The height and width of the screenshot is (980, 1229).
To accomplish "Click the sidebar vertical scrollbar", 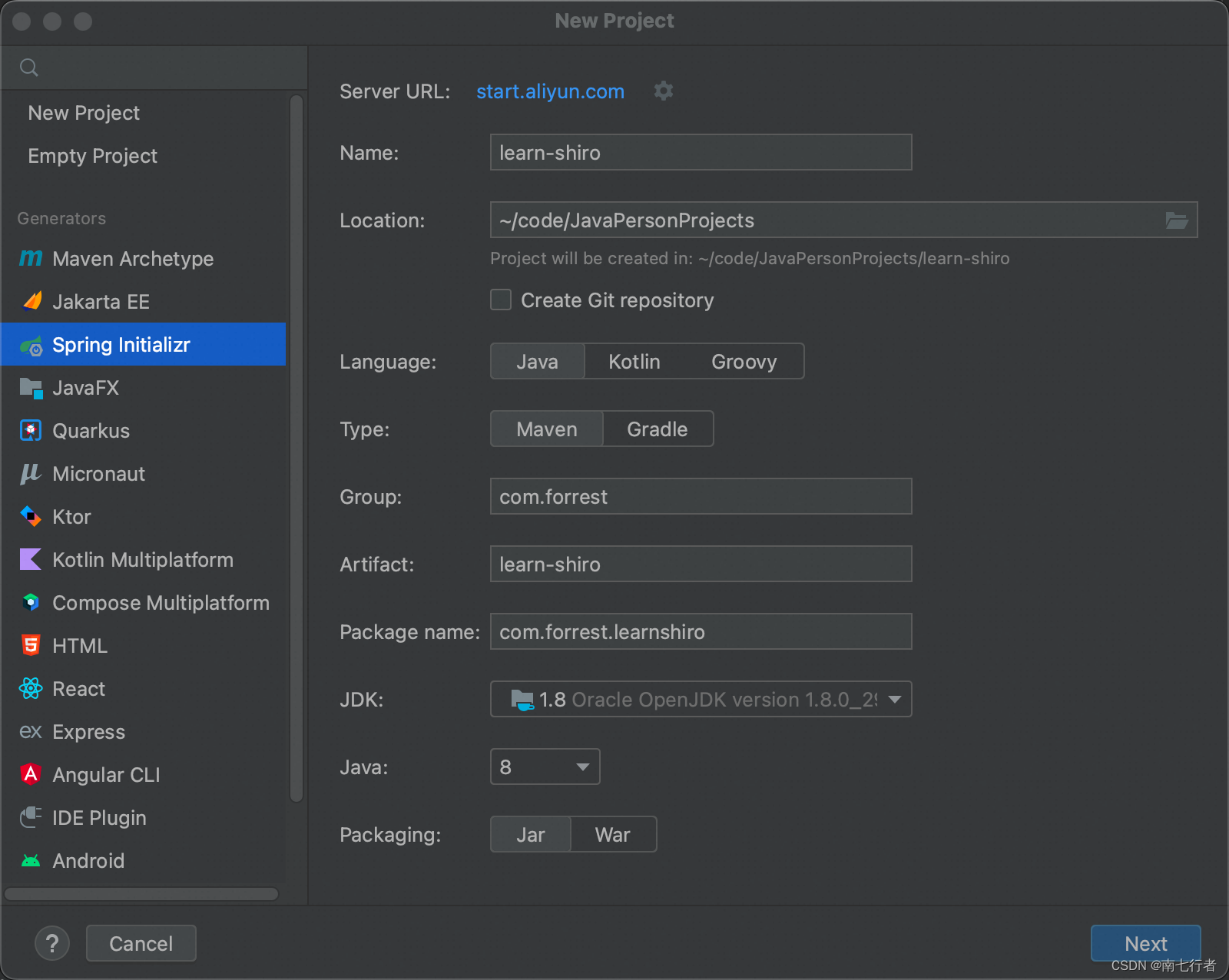I will pos(296,449).
